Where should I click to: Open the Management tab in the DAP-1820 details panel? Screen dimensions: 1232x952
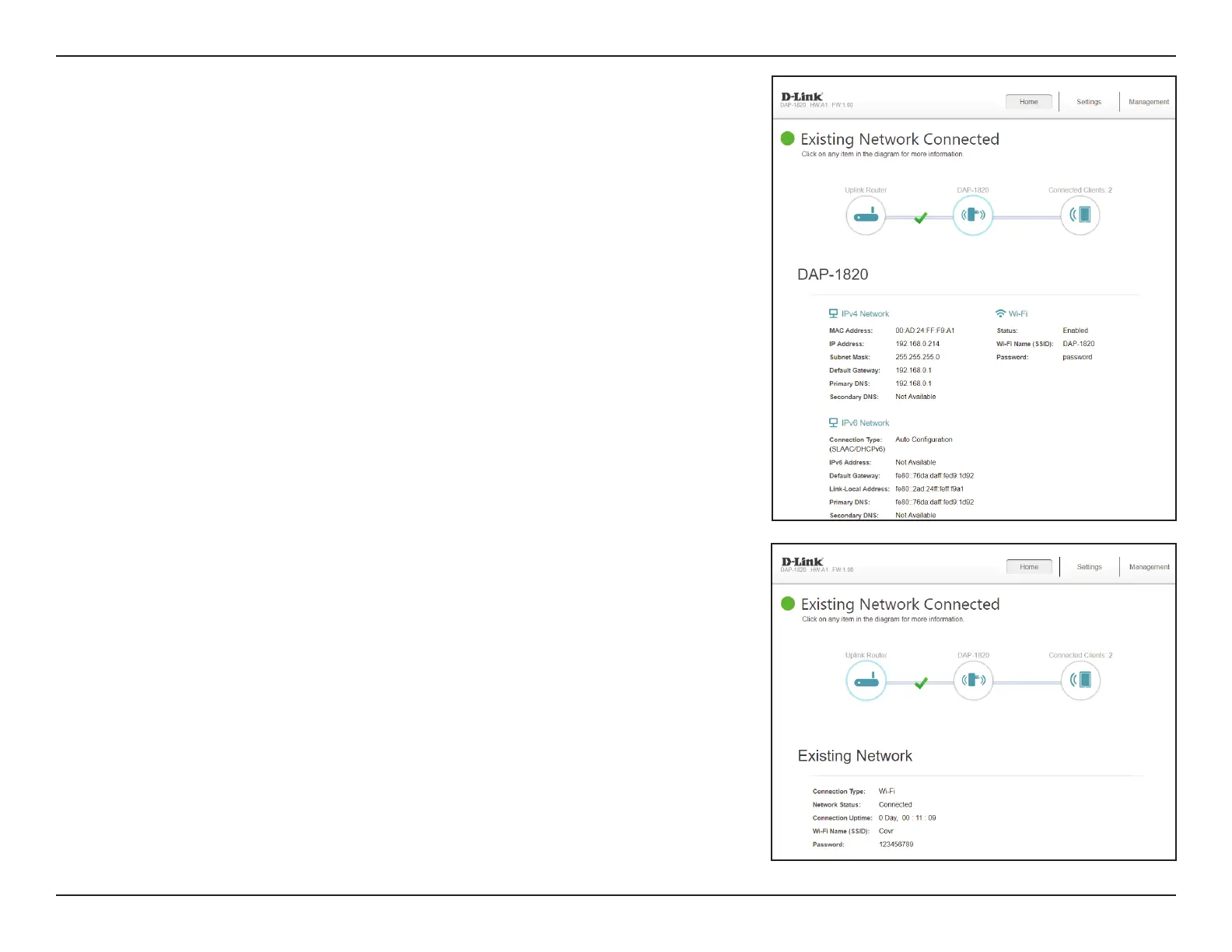coord(1149,102)
